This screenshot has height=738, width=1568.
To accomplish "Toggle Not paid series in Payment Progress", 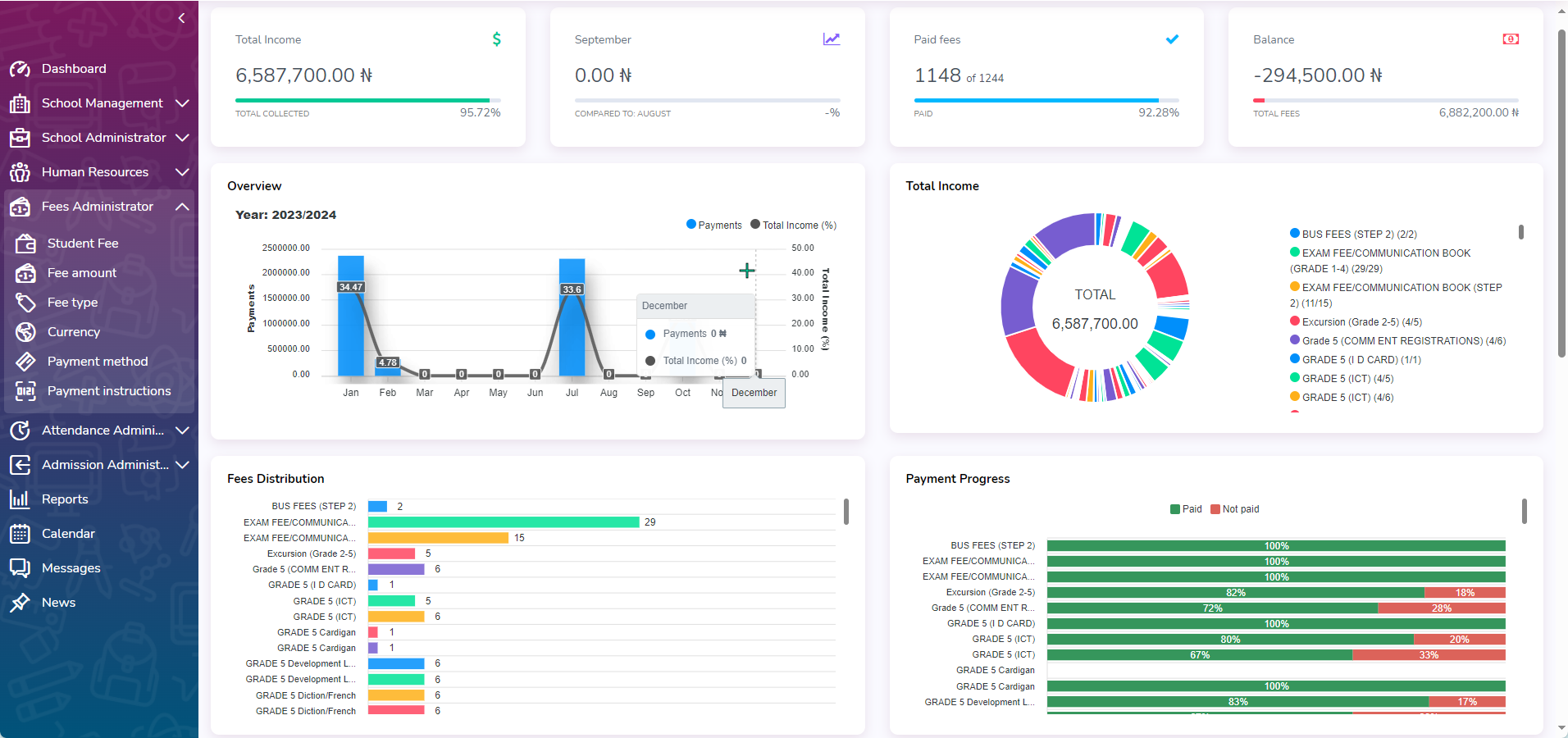I will pyautogui.click(x=1235, y=509).
